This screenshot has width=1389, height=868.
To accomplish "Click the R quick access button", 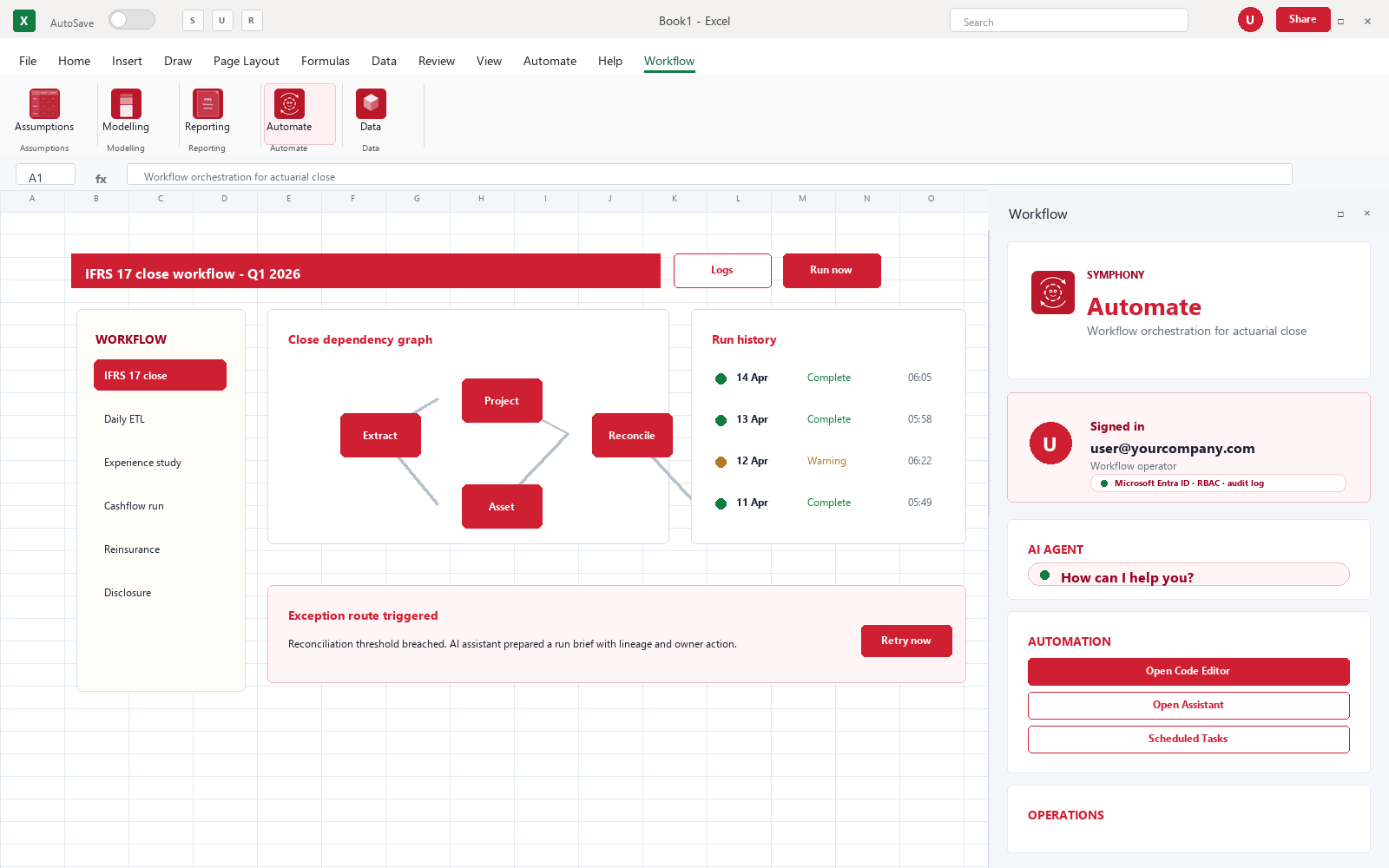I will click(252, 20).
